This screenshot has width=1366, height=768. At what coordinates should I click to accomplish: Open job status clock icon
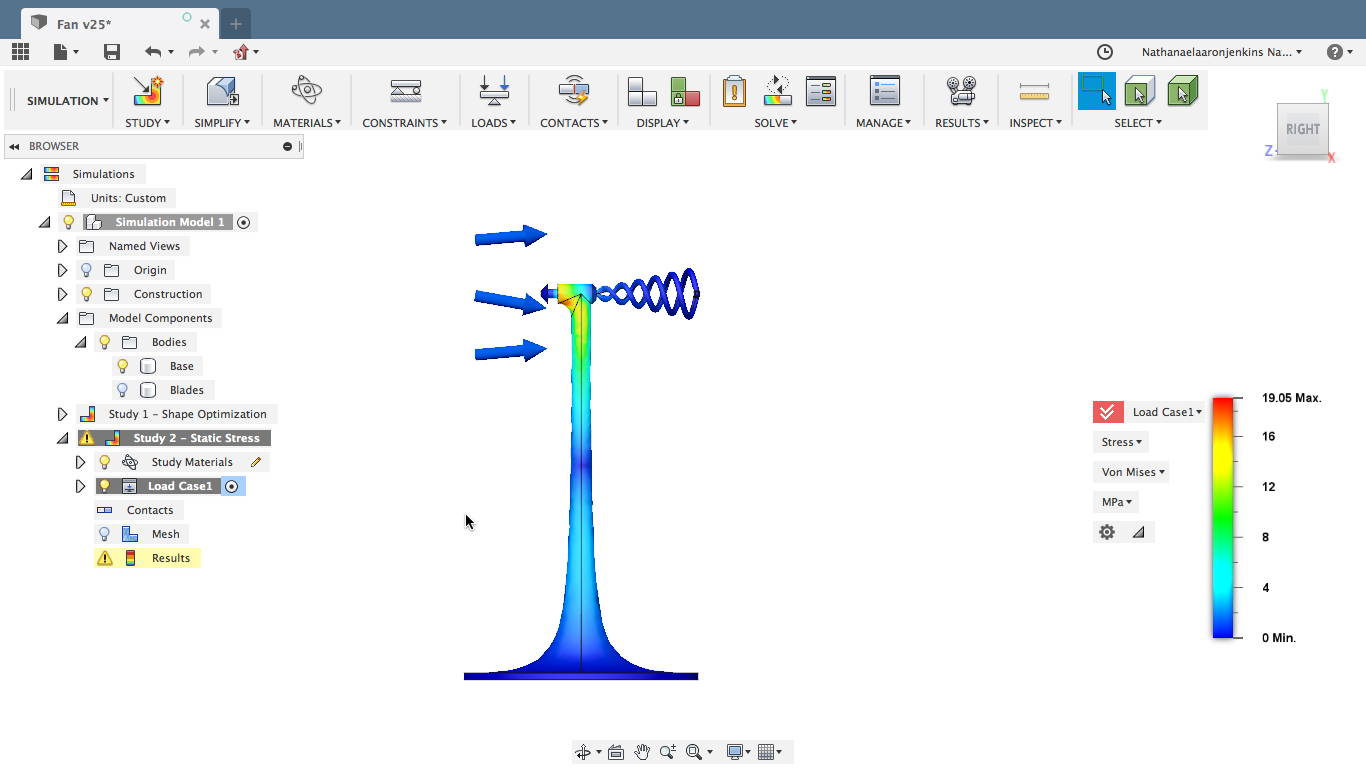(1105, 52)
